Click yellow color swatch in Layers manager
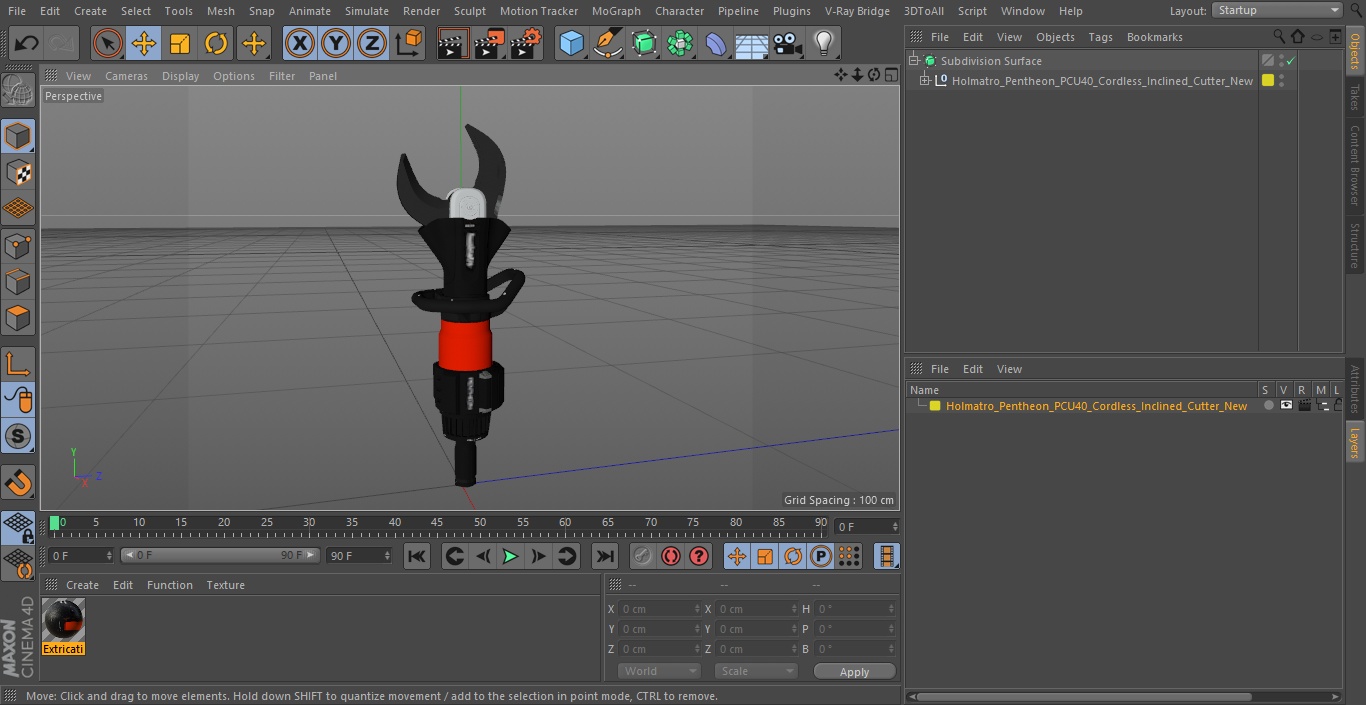 coord(935,406)
